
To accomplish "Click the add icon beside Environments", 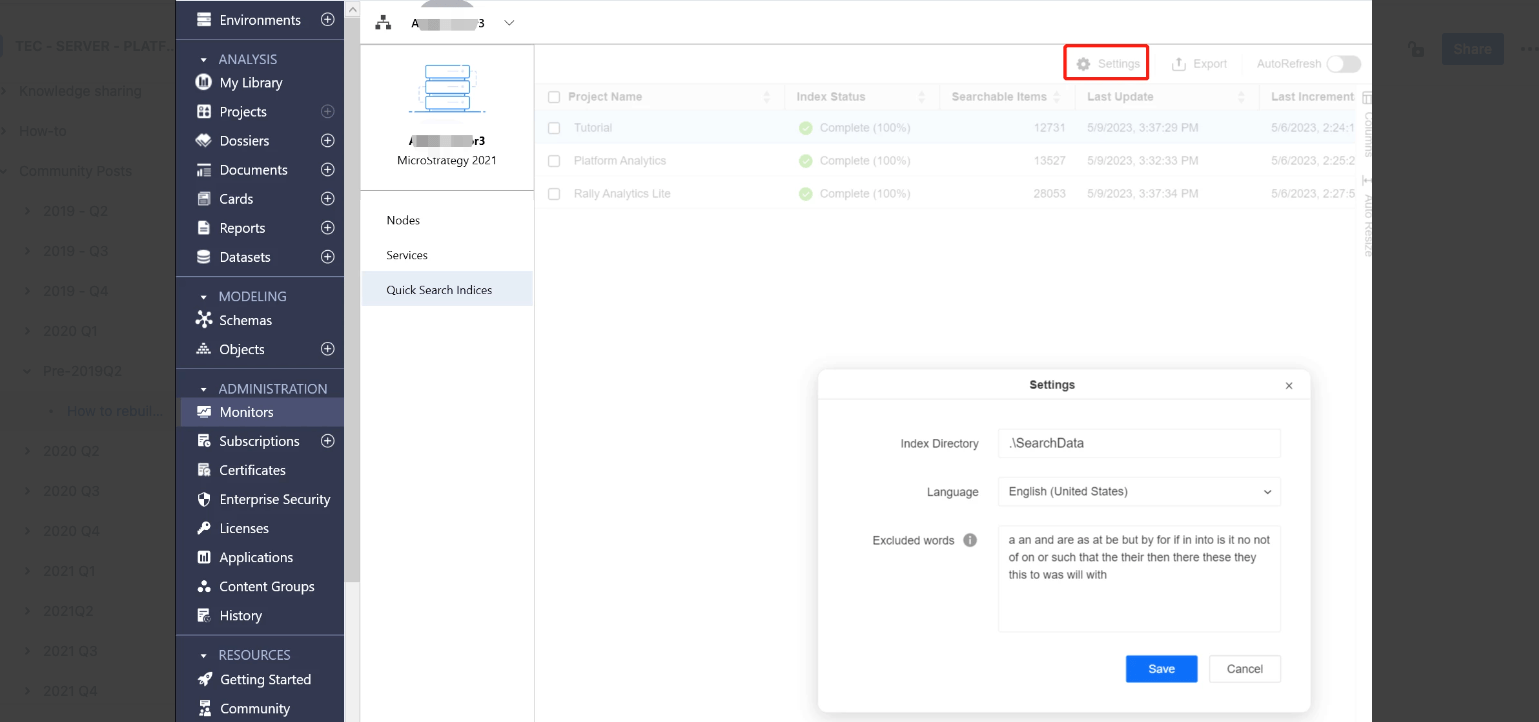I will click(x=327, y=20).
